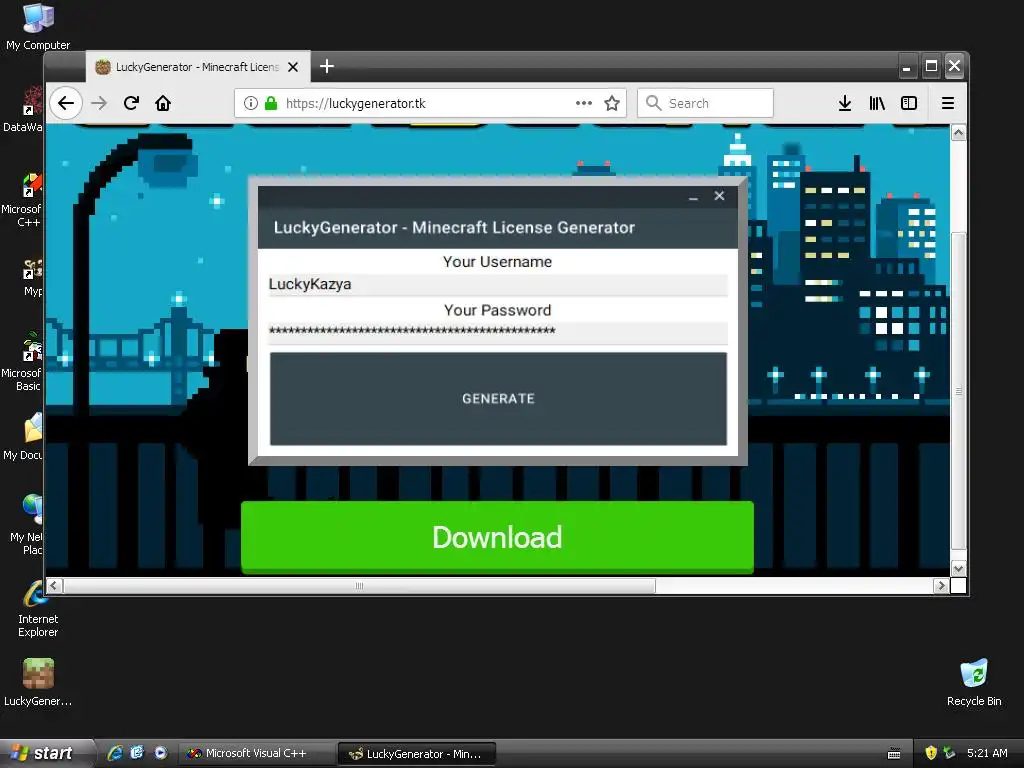Go to the browser home page icon
The width and height of the screenshot is (1024, 768).
[163, 103]
